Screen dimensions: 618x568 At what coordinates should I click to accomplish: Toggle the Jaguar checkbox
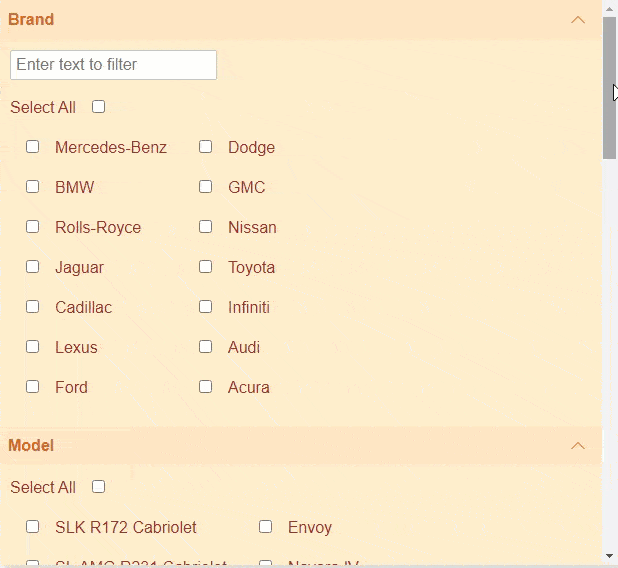coord(33,267)
